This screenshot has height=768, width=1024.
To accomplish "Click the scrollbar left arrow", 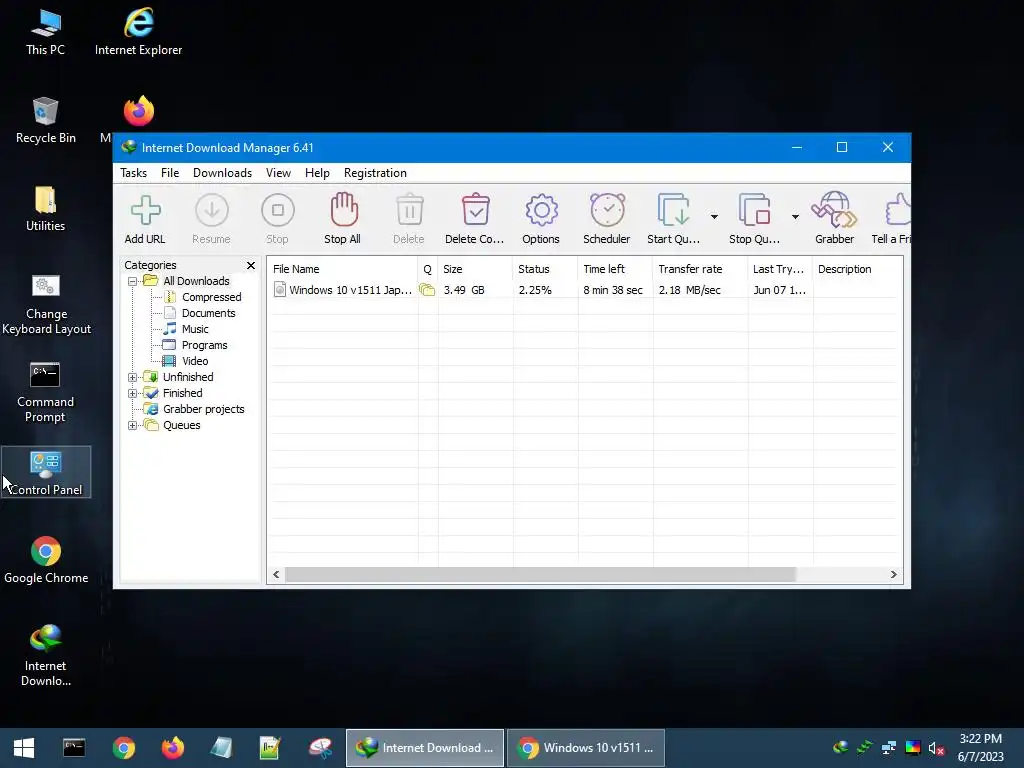I will pos(276,575).
